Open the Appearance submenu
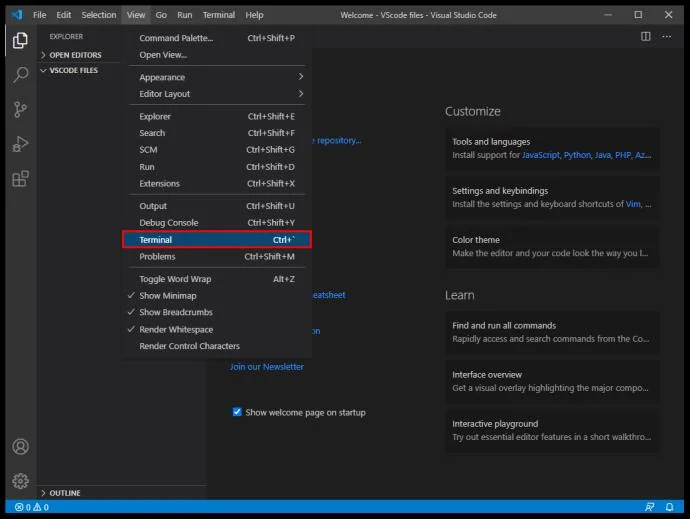 [x=217, y=77]
